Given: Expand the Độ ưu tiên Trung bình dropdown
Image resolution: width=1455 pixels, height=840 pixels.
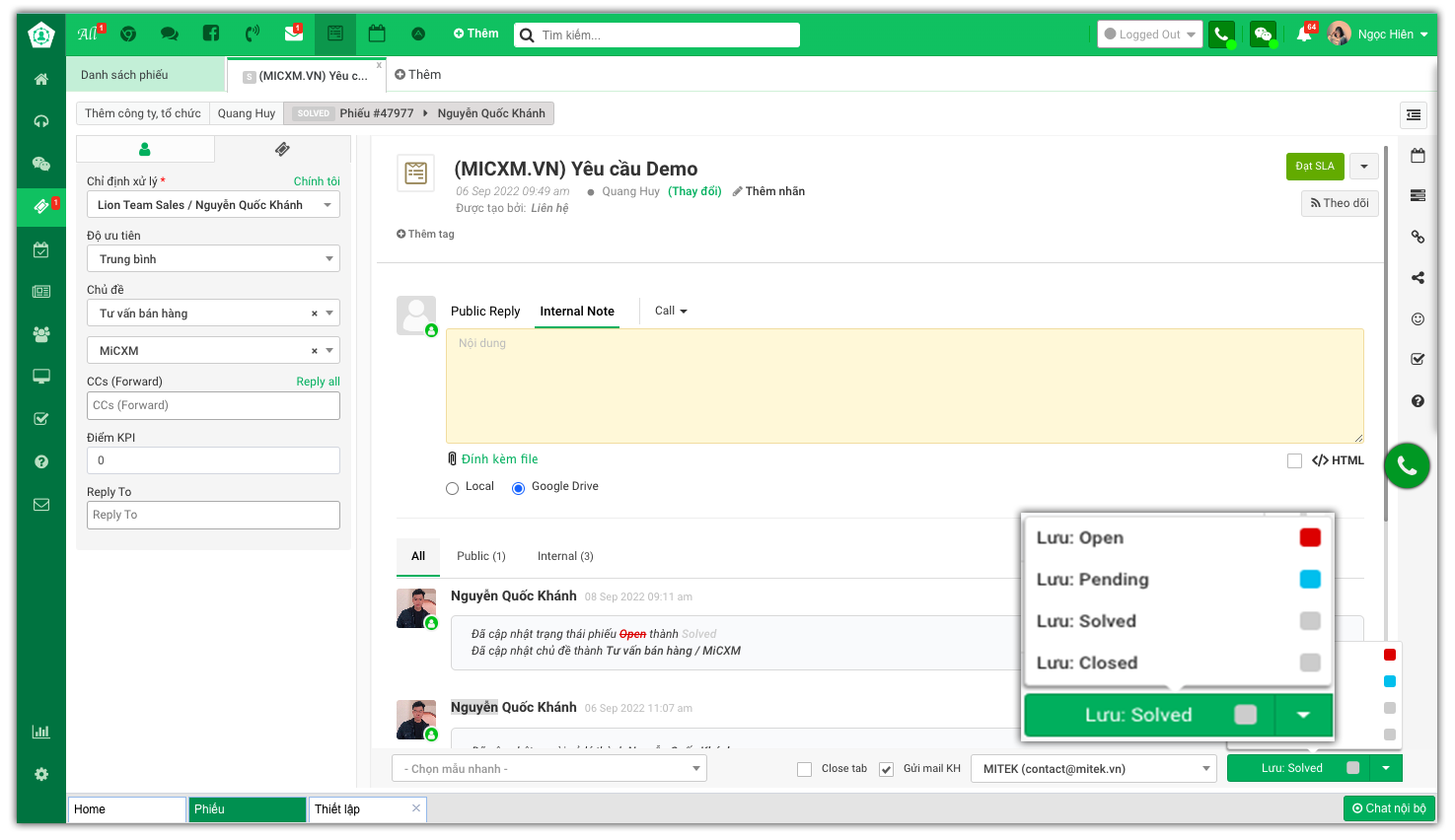Looking at the screenshot, I should [213, 259].
